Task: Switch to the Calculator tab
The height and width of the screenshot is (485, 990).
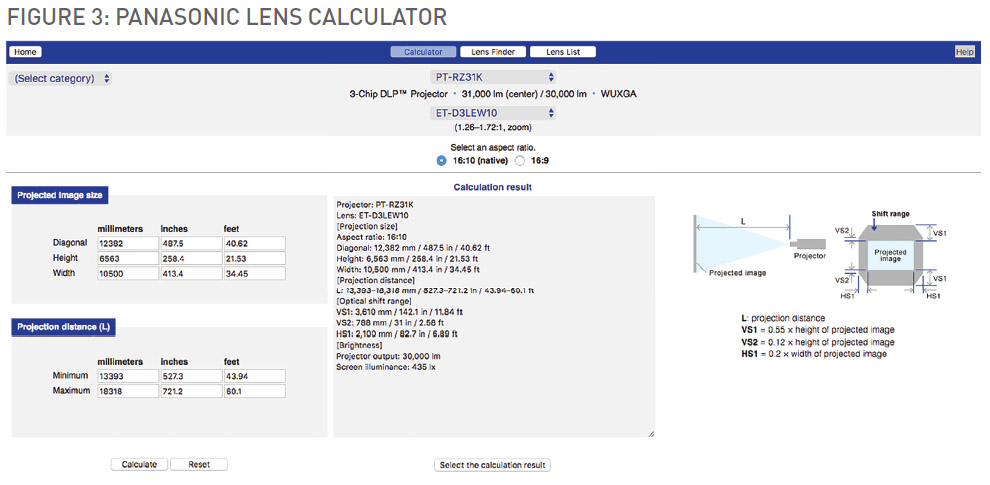Action: pyautogui.click(x=423, y=52)
